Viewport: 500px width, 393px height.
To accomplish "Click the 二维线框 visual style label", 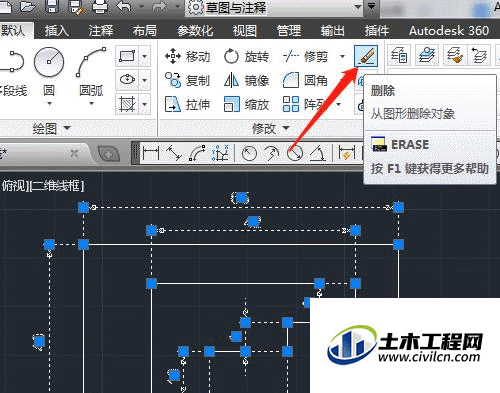I will (x=57, y=186).
